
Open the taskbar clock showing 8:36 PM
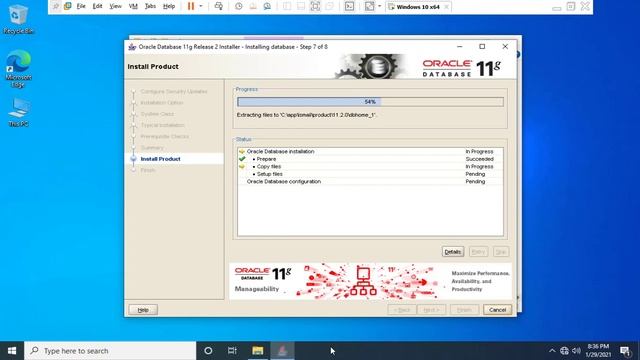coord(598,351)
